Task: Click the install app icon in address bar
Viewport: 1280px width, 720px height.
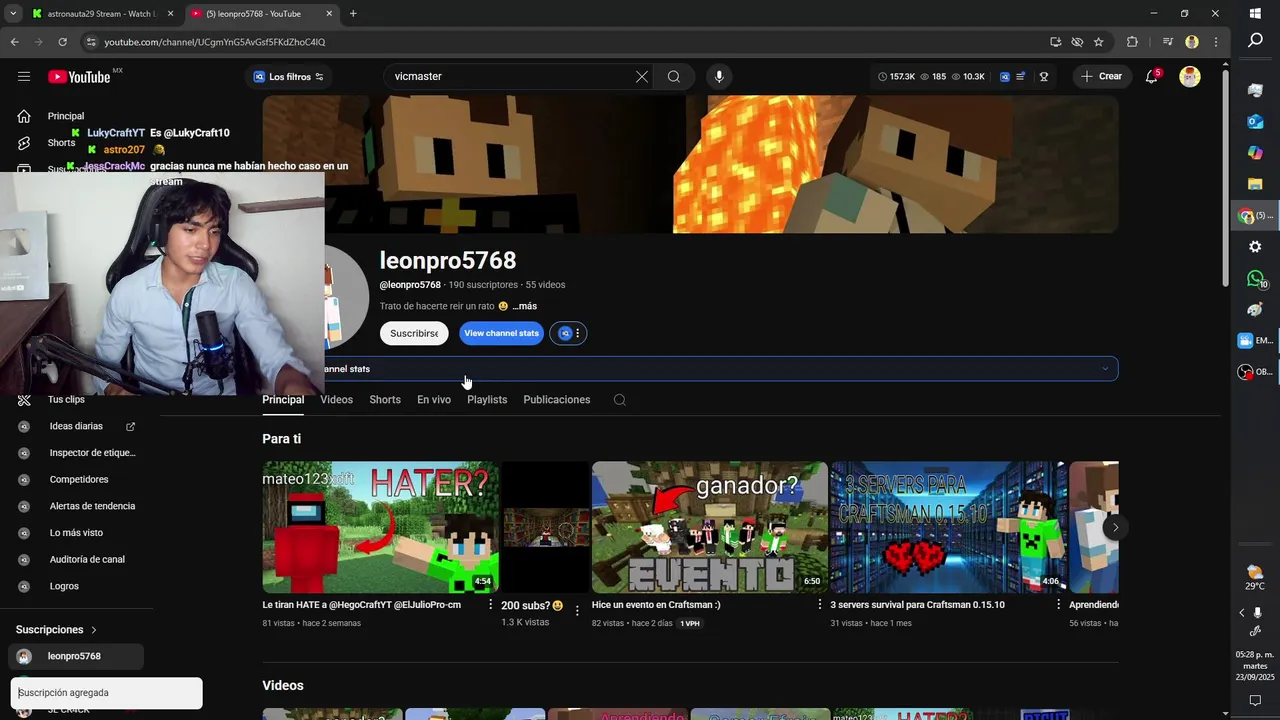Action: tap(1056, 42)
